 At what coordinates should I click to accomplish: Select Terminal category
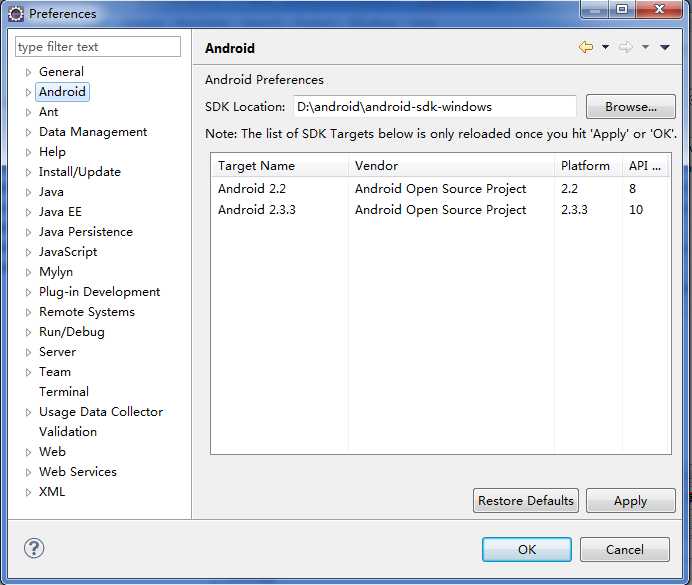(x=64, y=392)
